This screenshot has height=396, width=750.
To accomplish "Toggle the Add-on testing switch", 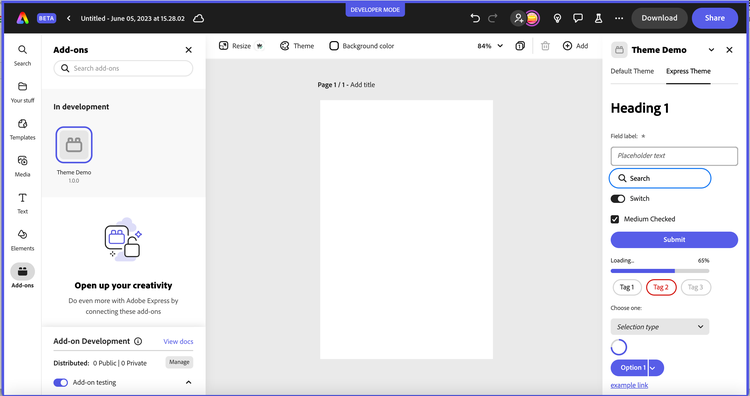I will 60,383.
